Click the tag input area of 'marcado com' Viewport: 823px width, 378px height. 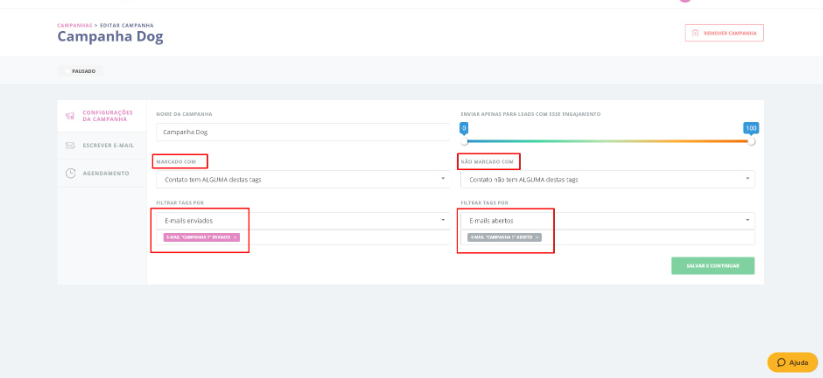point(303,237)
